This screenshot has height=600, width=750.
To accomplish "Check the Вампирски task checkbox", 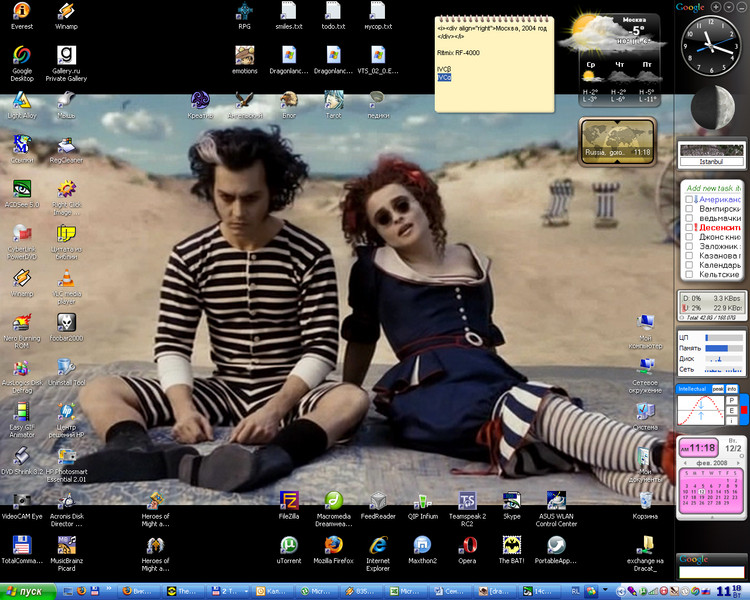I will coord(689,209).
